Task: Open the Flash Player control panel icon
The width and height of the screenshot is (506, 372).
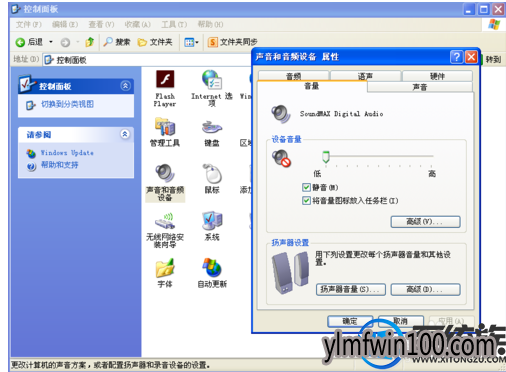Action: 165,79
